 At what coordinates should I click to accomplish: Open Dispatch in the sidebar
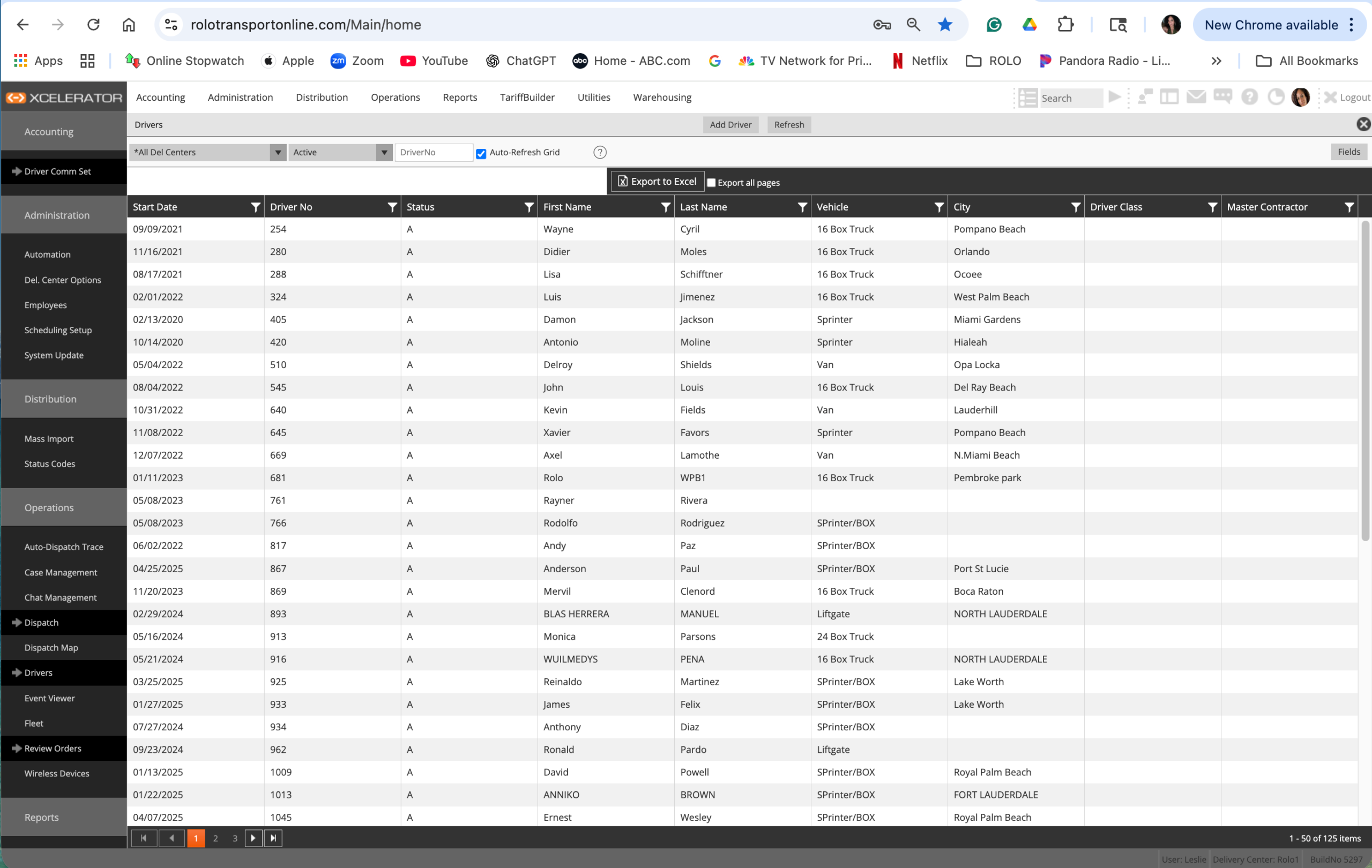point(64,622)
